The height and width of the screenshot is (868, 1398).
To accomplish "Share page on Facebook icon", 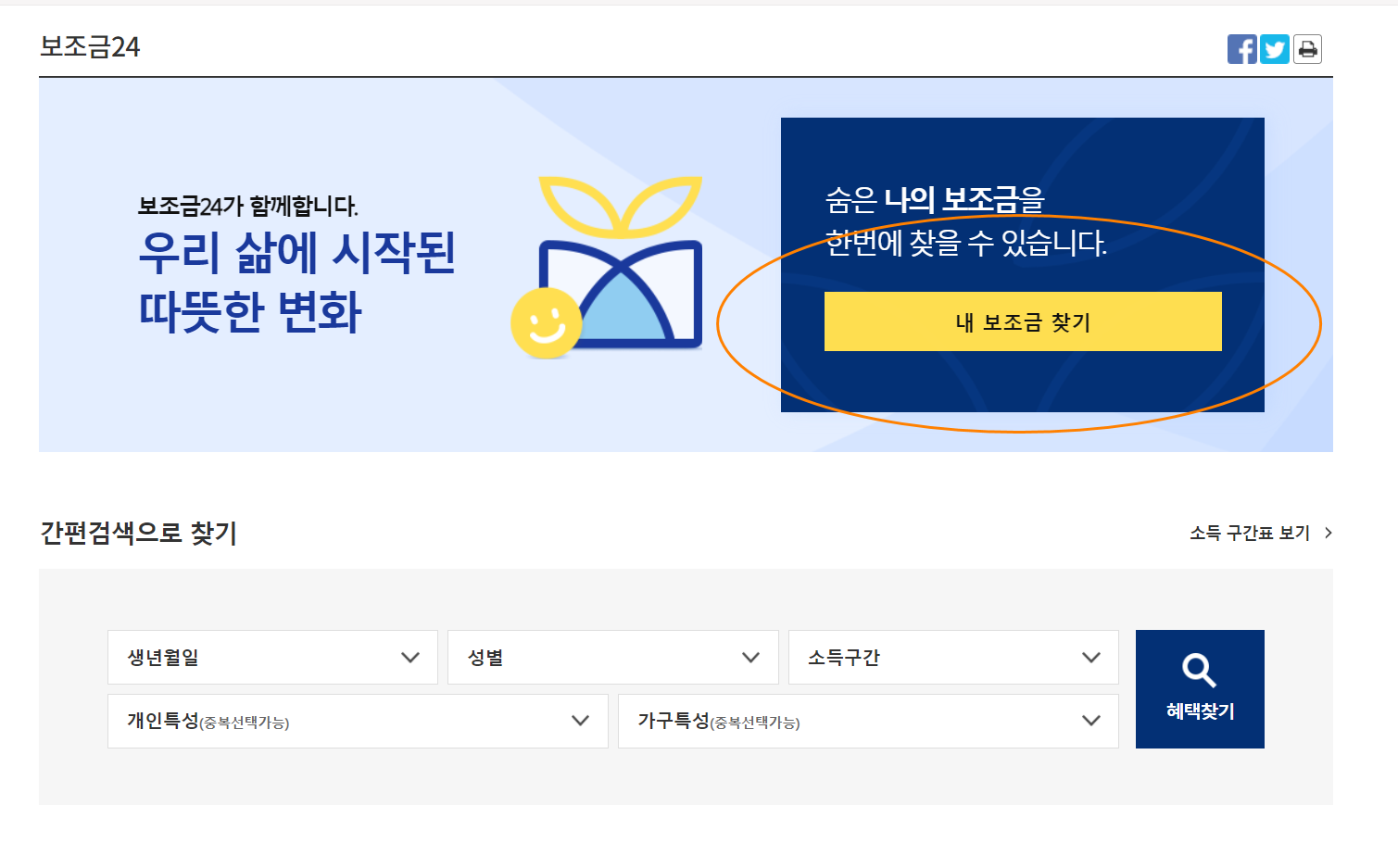I will tap(1241, 49).
